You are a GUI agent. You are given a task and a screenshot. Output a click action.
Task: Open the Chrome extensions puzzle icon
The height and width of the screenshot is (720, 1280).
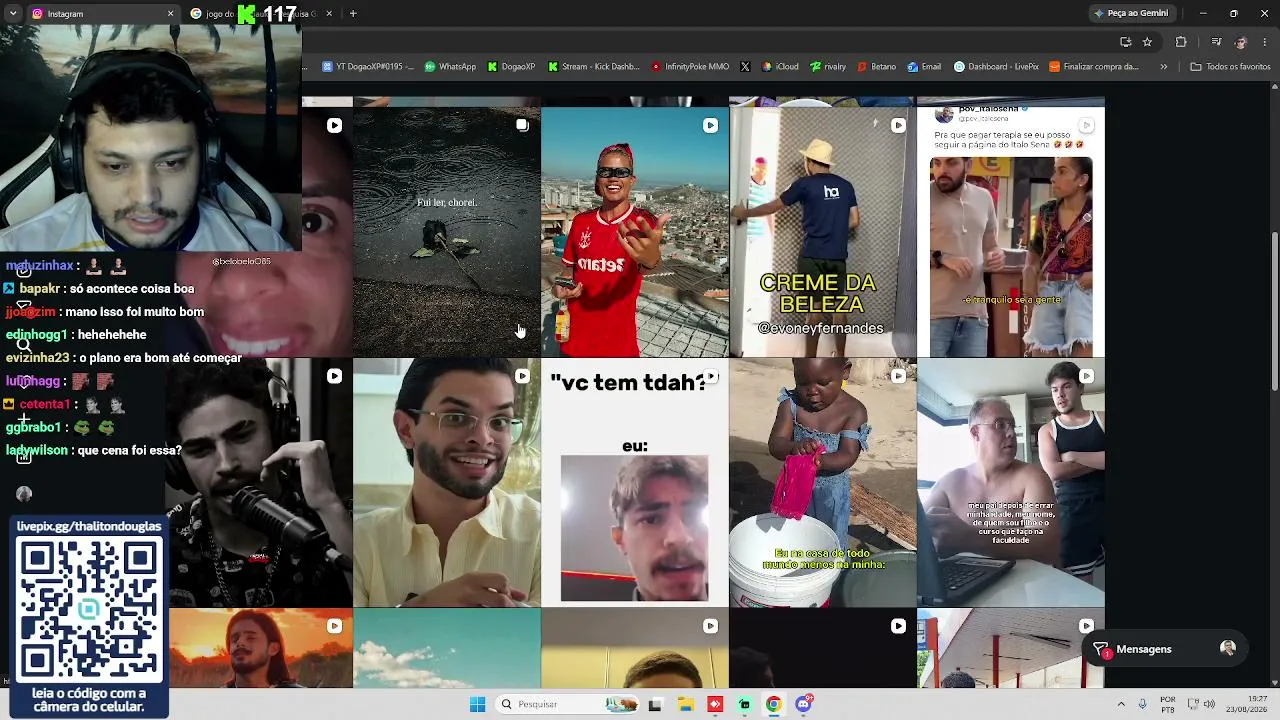(1181, 42)
